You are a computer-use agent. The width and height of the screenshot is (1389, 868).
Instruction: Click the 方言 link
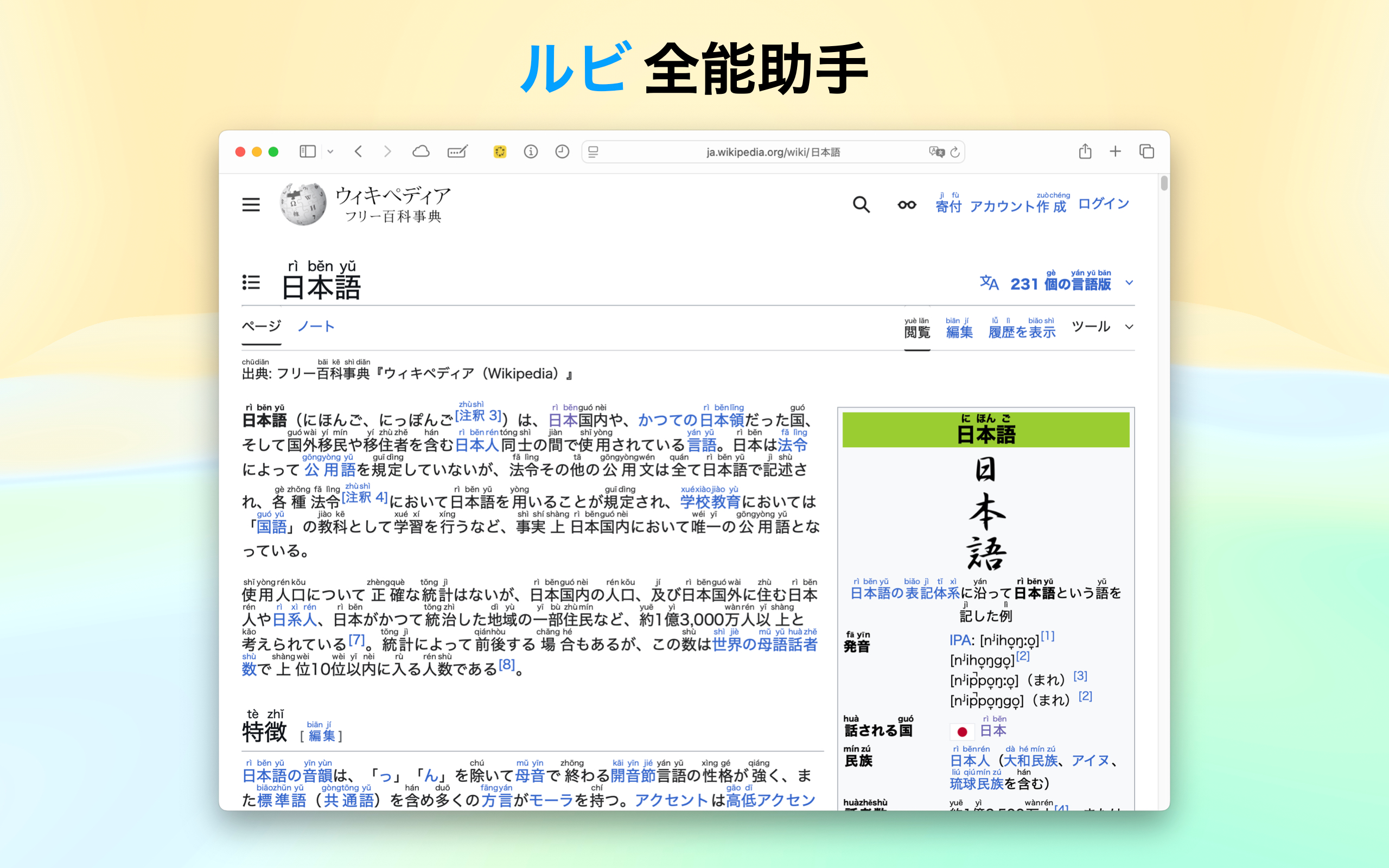click(496, 800)
